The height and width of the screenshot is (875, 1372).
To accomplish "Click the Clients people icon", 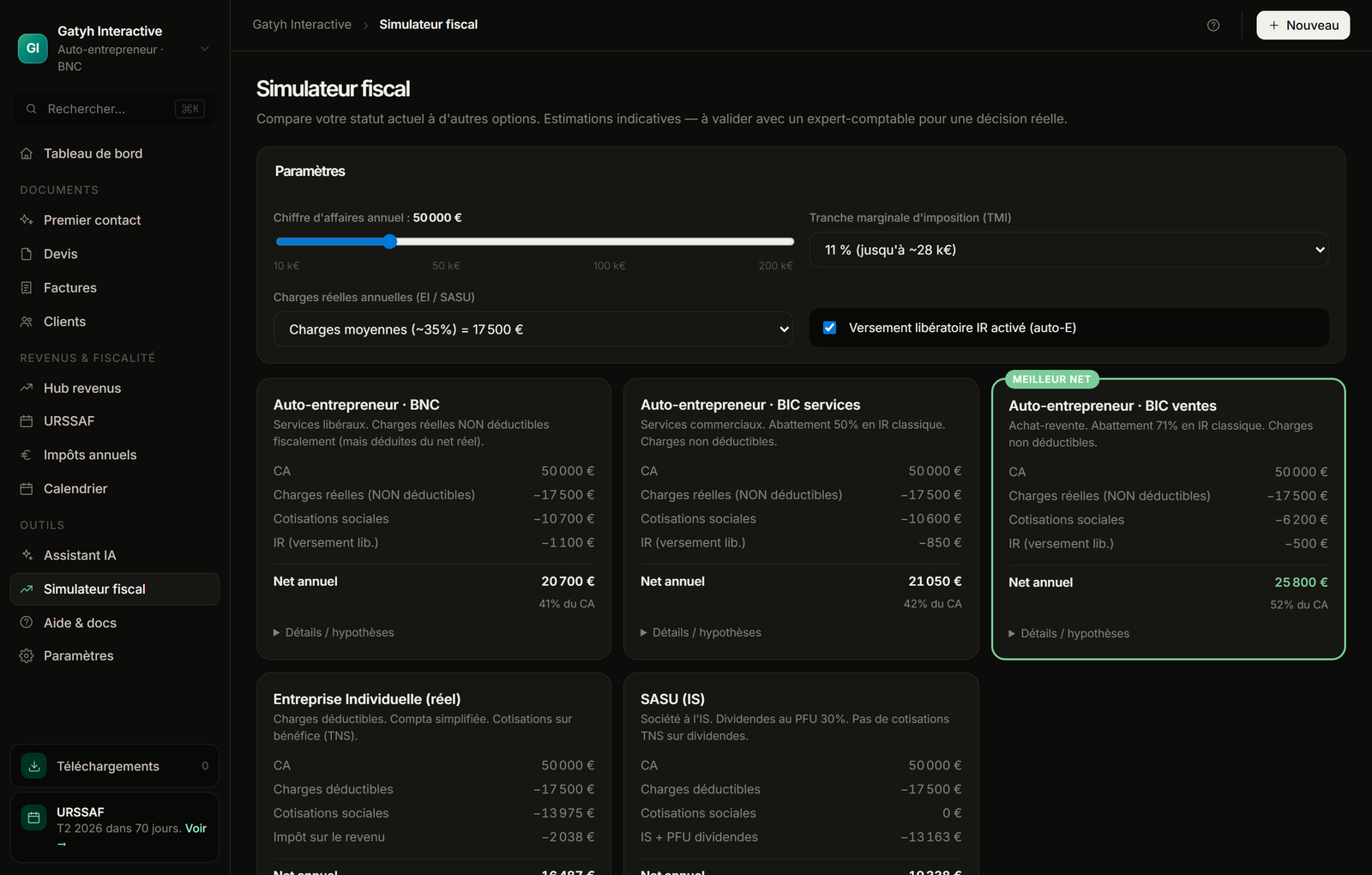I will 27,322.
